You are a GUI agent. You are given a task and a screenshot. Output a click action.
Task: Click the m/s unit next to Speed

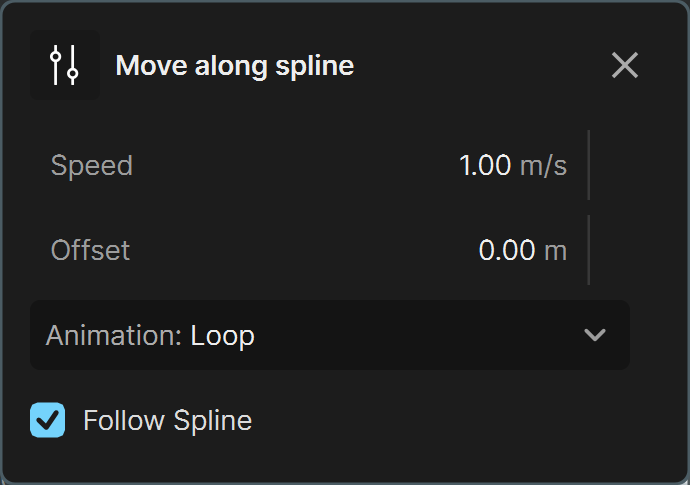tap(543, 166)
